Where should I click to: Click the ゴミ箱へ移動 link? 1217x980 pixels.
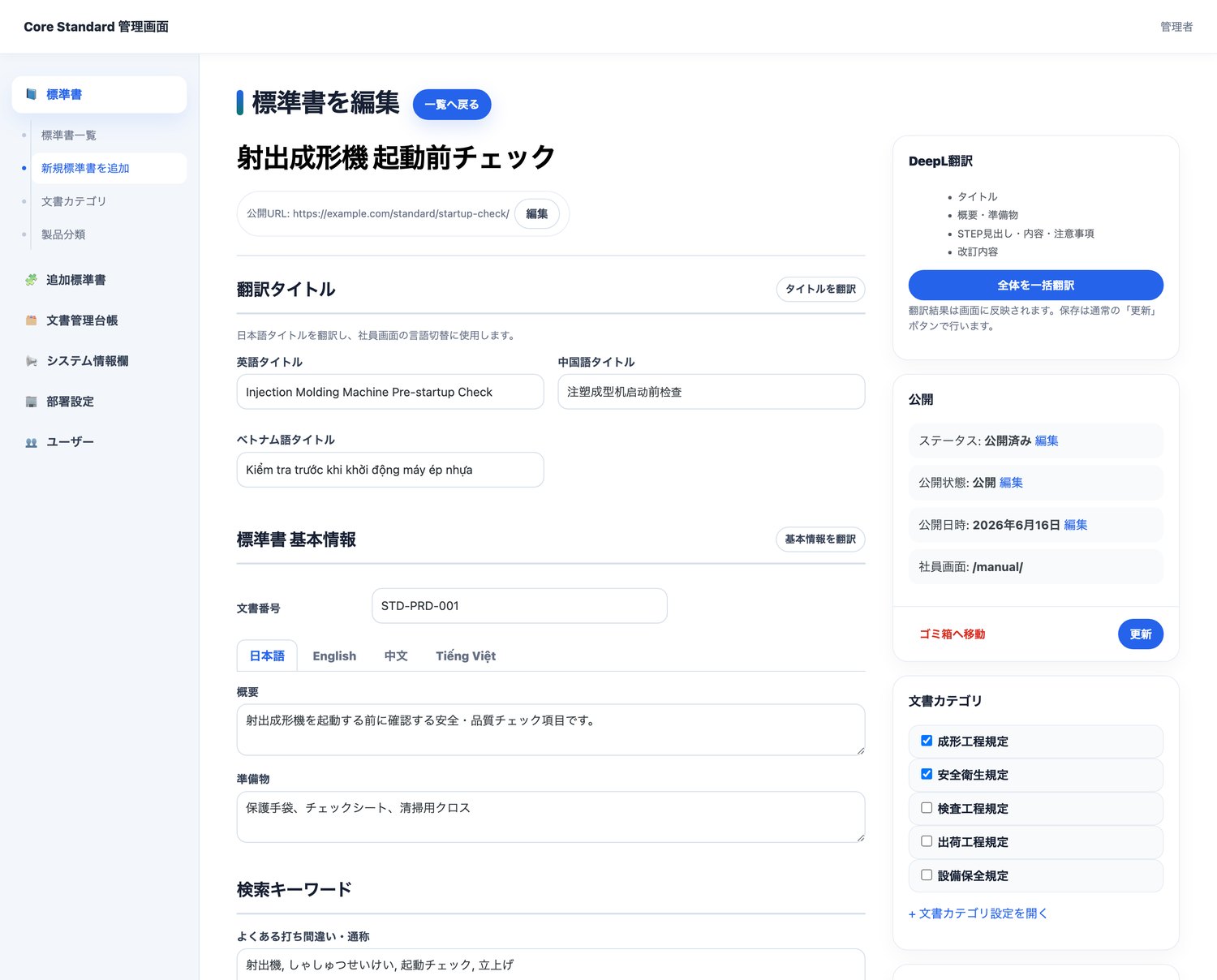pos(953,634)
